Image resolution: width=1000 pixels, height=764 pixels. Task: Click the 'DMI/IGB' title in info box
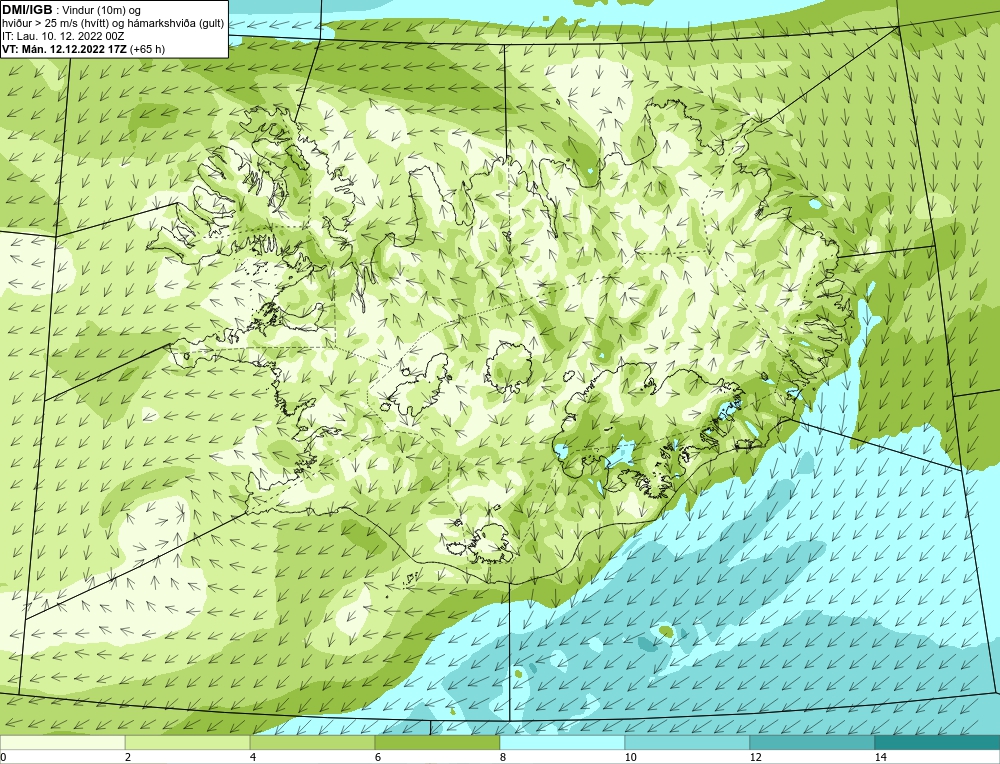point(27,10)
